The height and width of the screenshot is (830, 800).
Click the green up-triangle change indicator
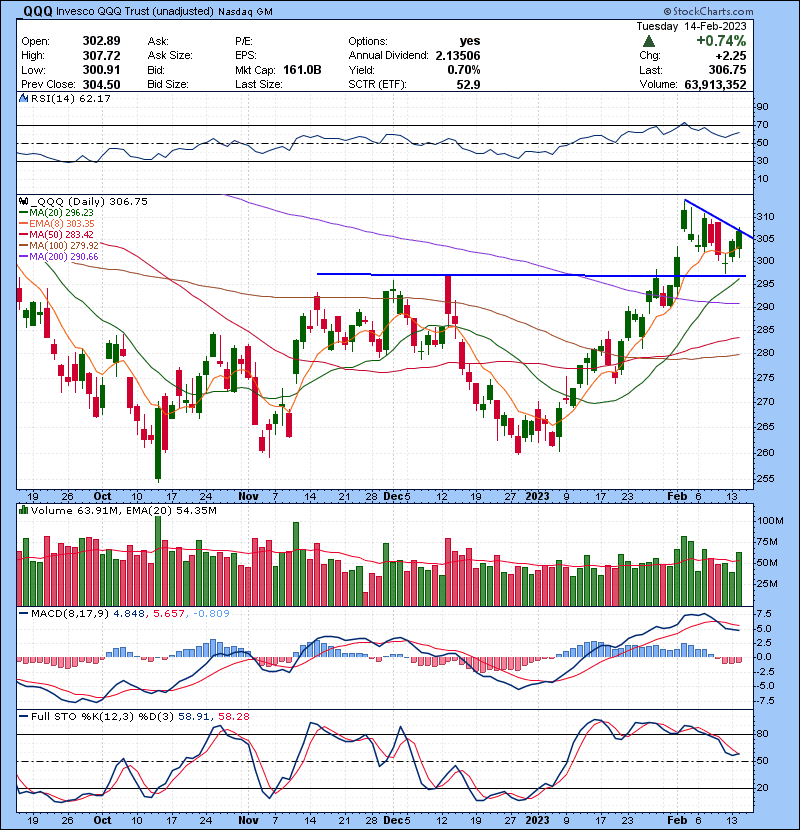(x=649, y=41)
